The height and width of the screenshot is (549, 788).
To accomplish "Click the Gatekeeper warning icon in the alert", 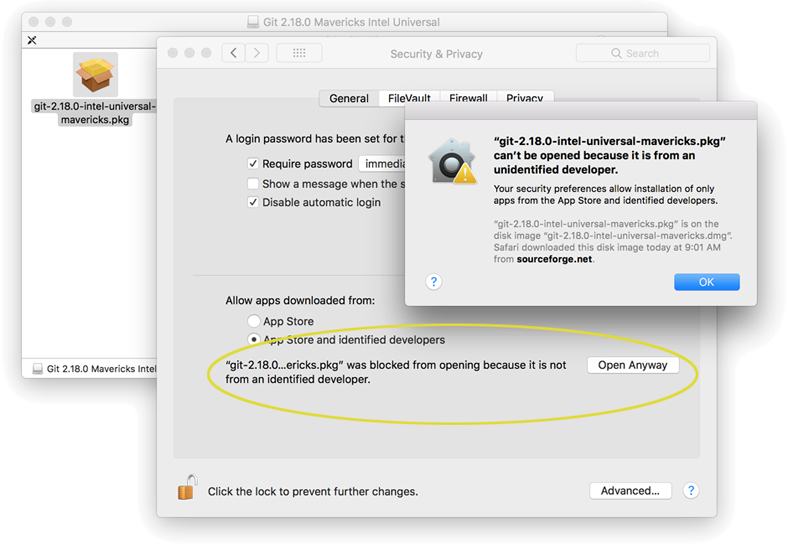I will pos(452,161).
